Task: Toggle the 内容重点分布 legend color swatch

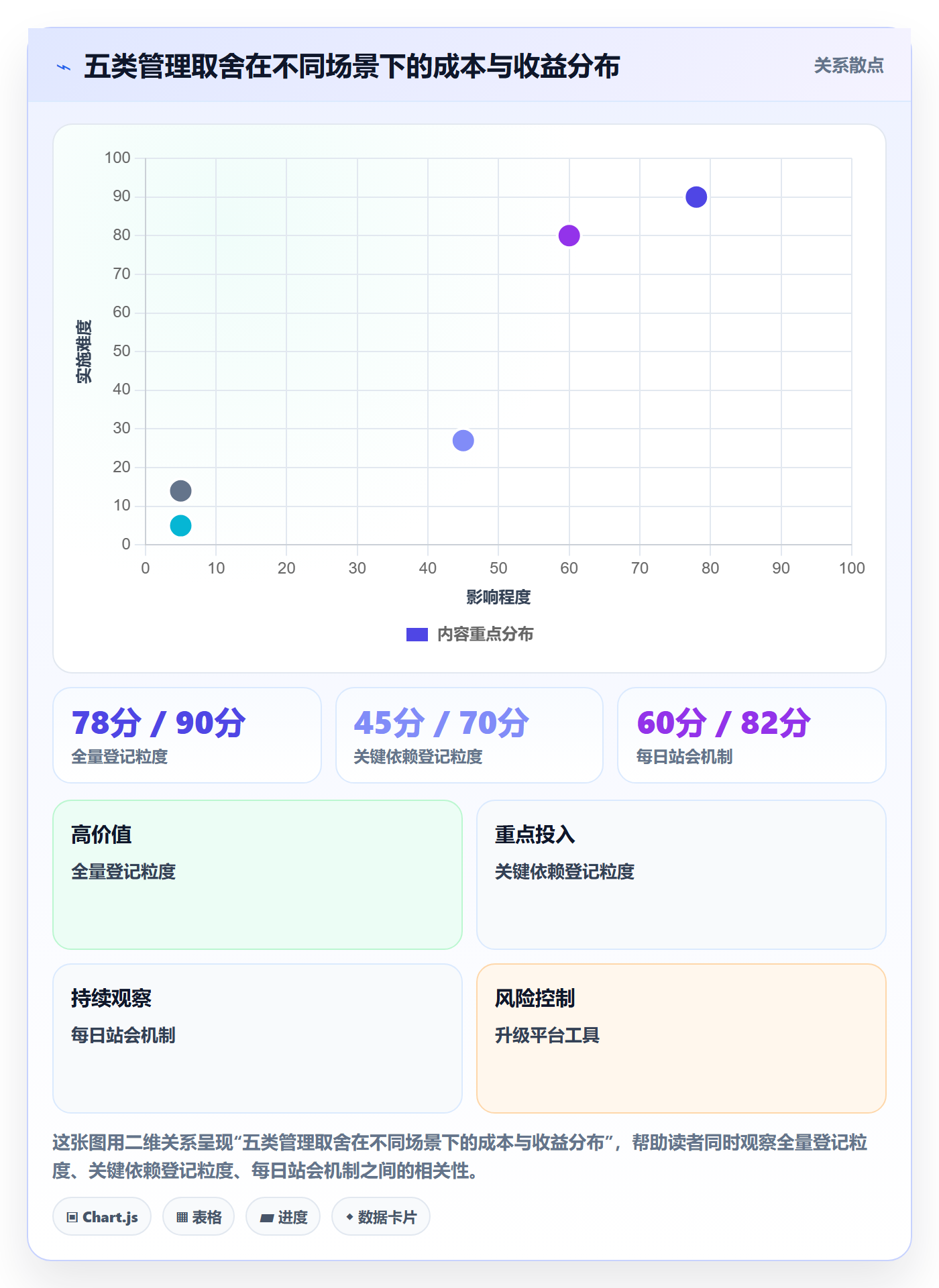Action: point(417,635)
